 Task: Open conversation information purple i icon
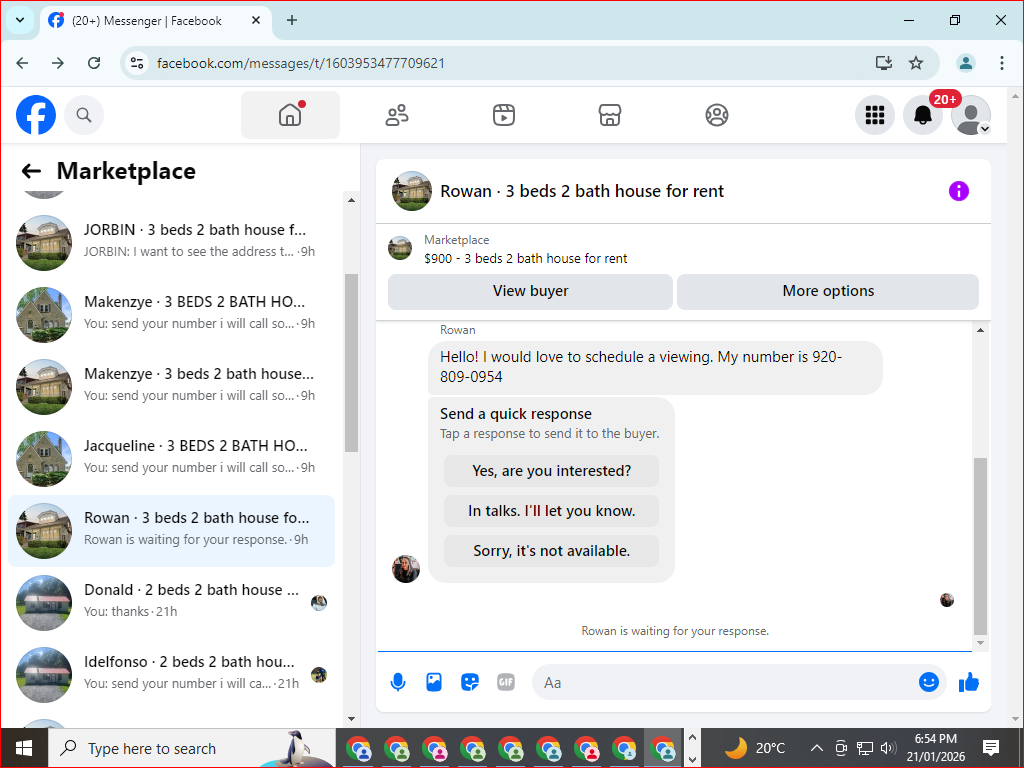[959, 191]
